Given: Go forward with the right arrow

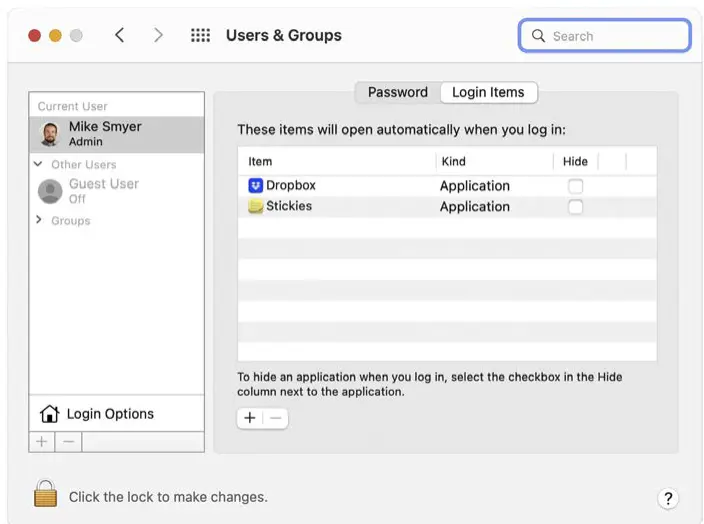Looking at the screenshot, I should [158, 35].
